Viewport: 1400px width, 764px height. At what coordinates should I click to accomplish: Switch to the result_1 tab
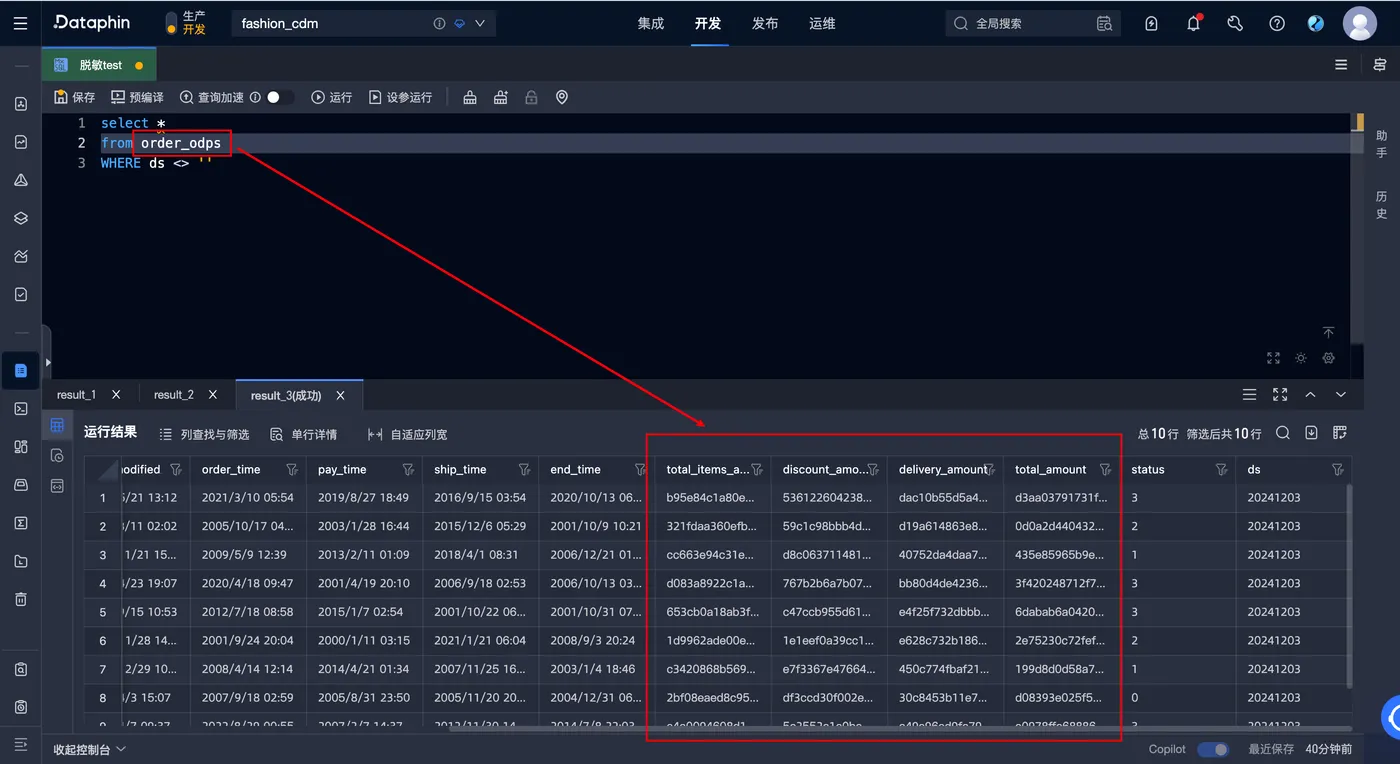pos(77,395)
